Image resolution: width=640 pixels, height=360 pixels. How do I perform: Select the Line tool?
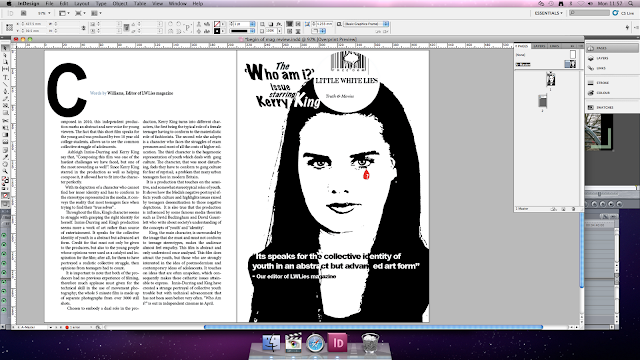coord(5,84)
